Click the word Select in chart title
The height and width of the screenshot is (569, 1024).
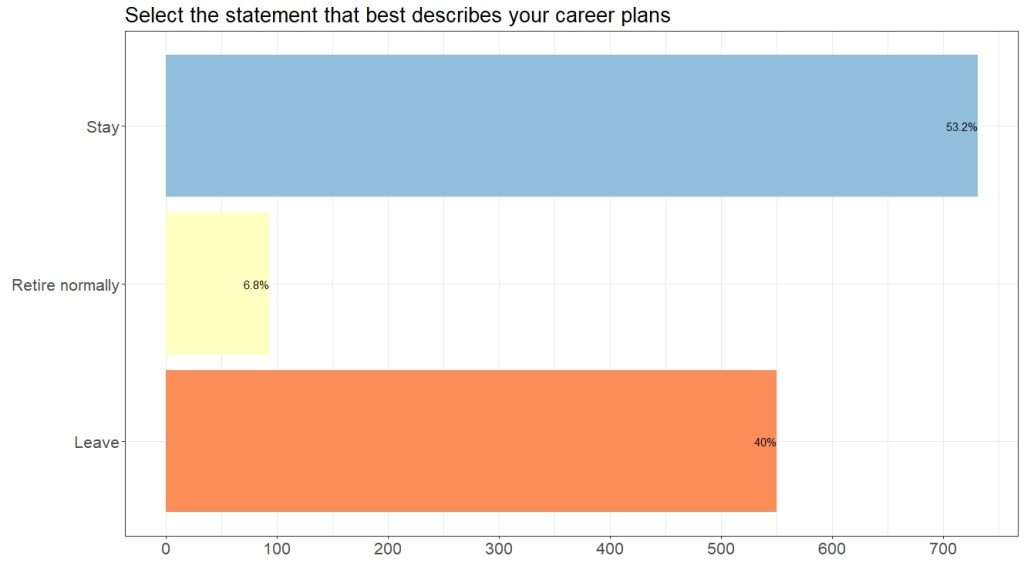152,16
